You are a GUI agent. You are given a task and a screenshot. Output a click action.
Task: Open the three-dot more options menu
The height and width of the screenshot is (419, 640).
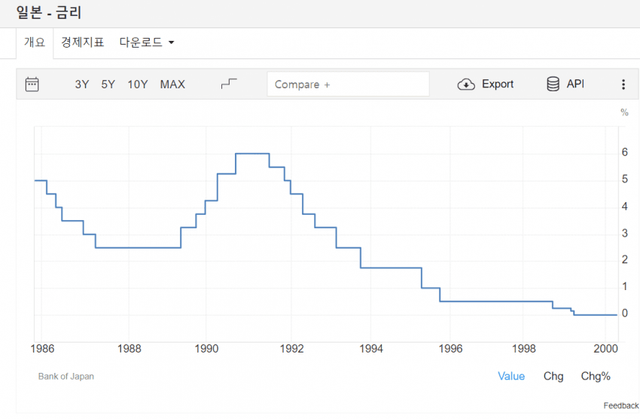[623, 84]
